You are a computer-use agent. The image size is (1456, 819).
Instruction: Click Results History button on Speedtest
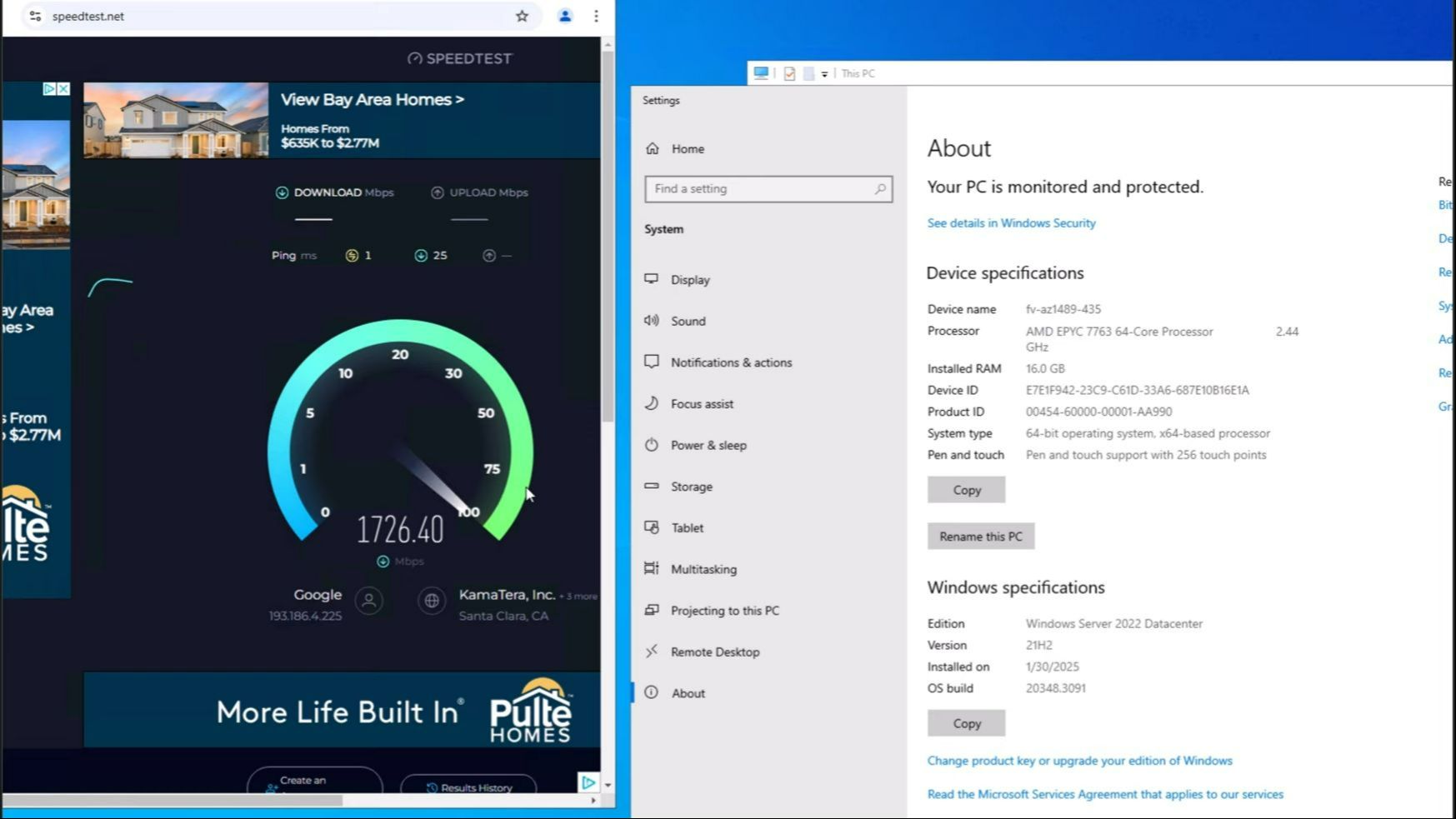click(x=468, y=787)
